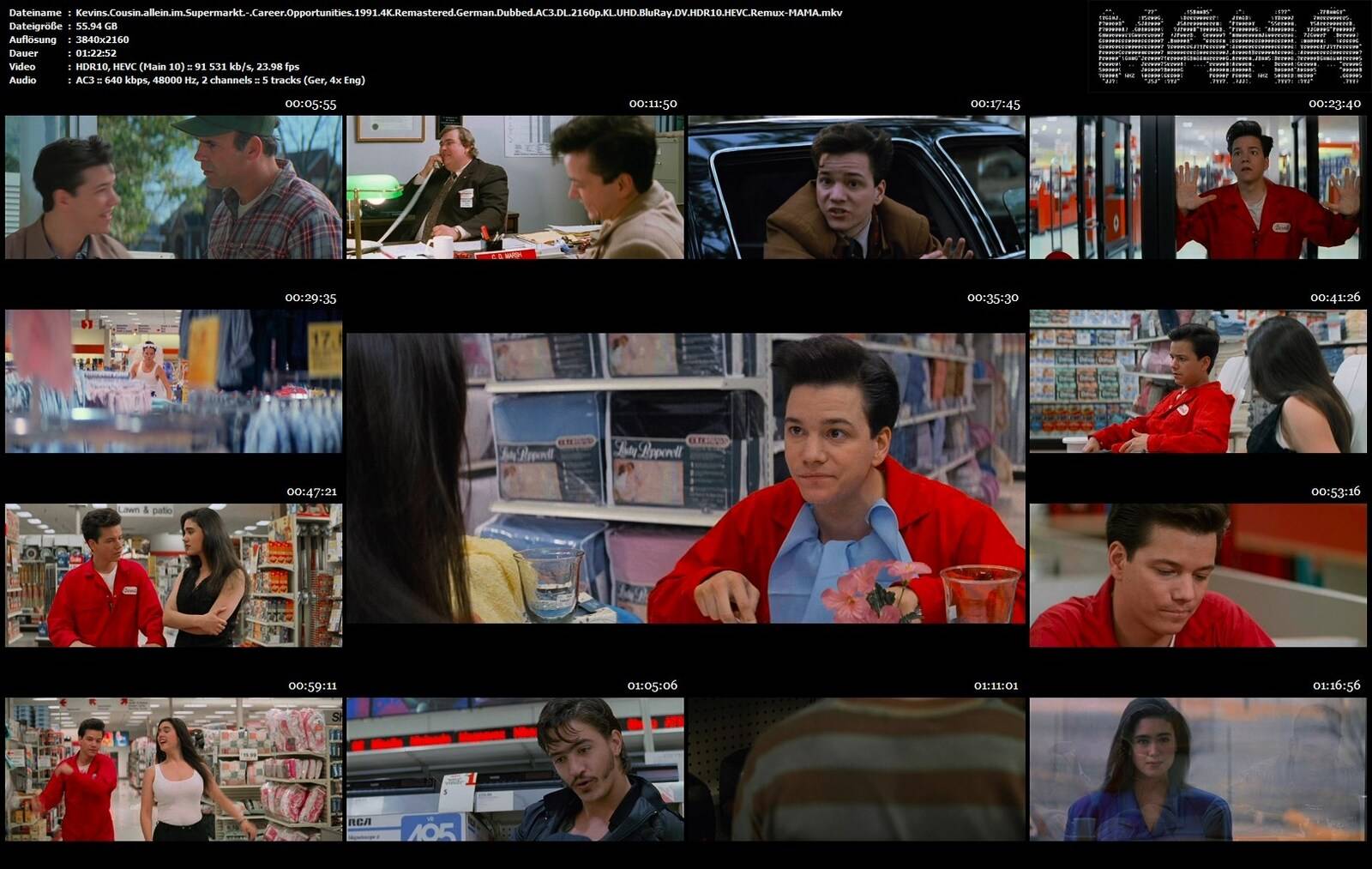Select the thumbnail at 00:11:50
This screenshot has width=1372, height=869.
[x=515, y=187]
